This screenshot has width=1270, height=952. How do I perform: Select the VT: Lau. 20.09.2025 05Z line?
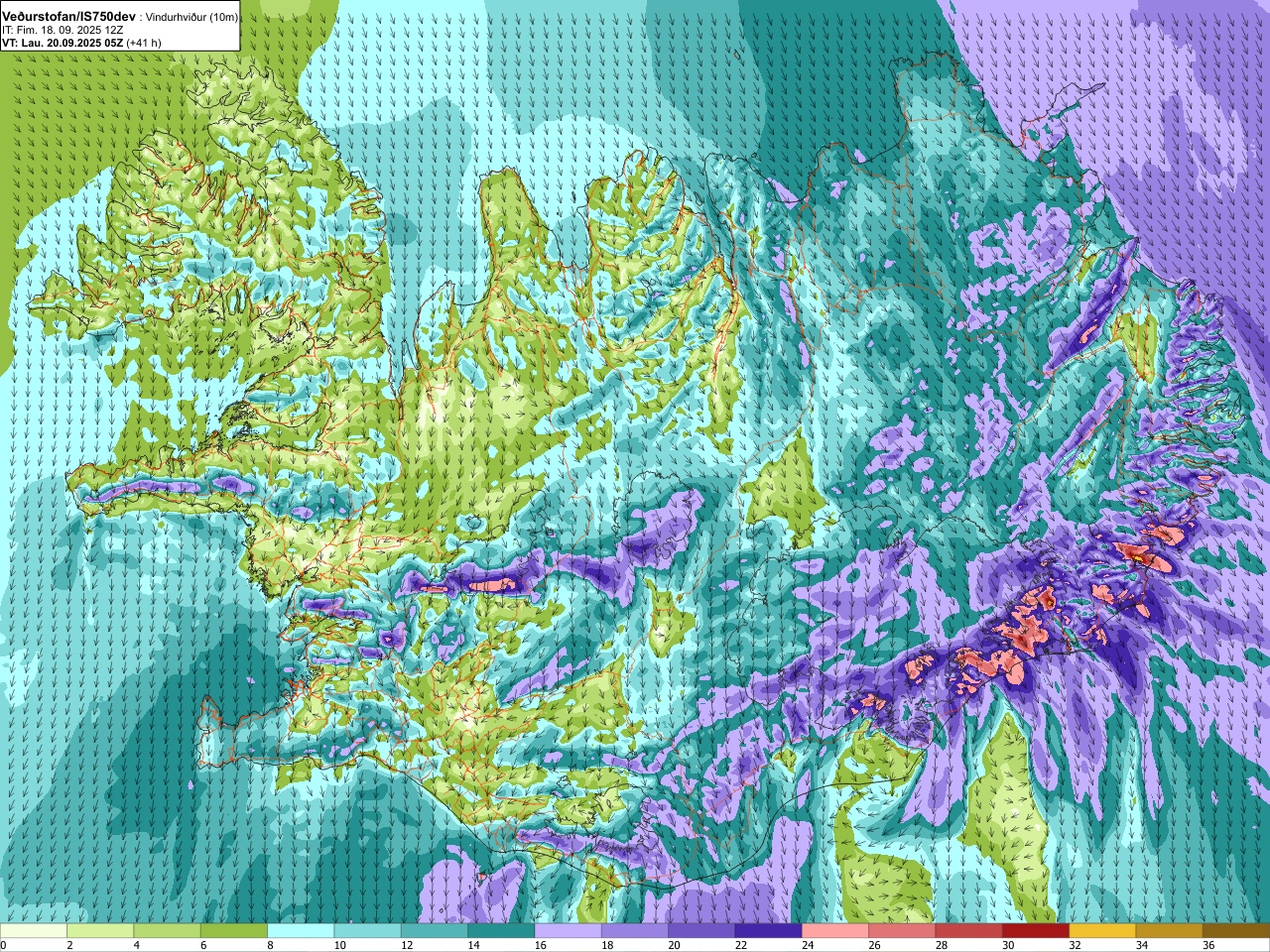pos(63,43)
